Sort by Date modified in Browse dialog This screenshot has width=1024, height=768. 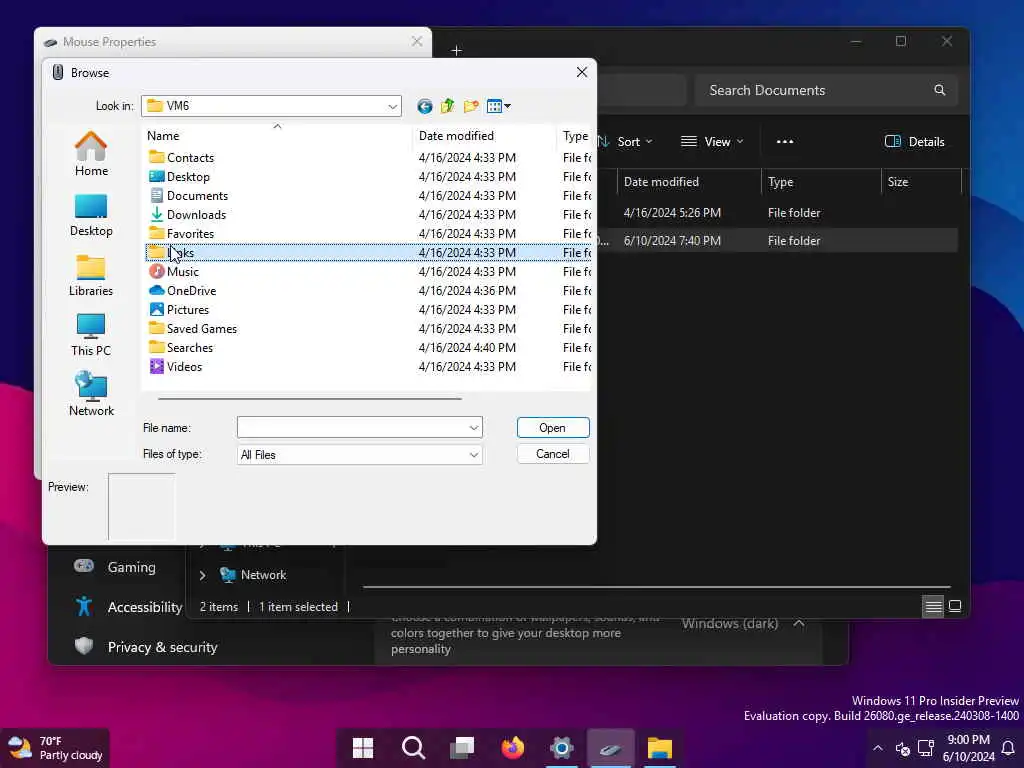click(456, 135)
